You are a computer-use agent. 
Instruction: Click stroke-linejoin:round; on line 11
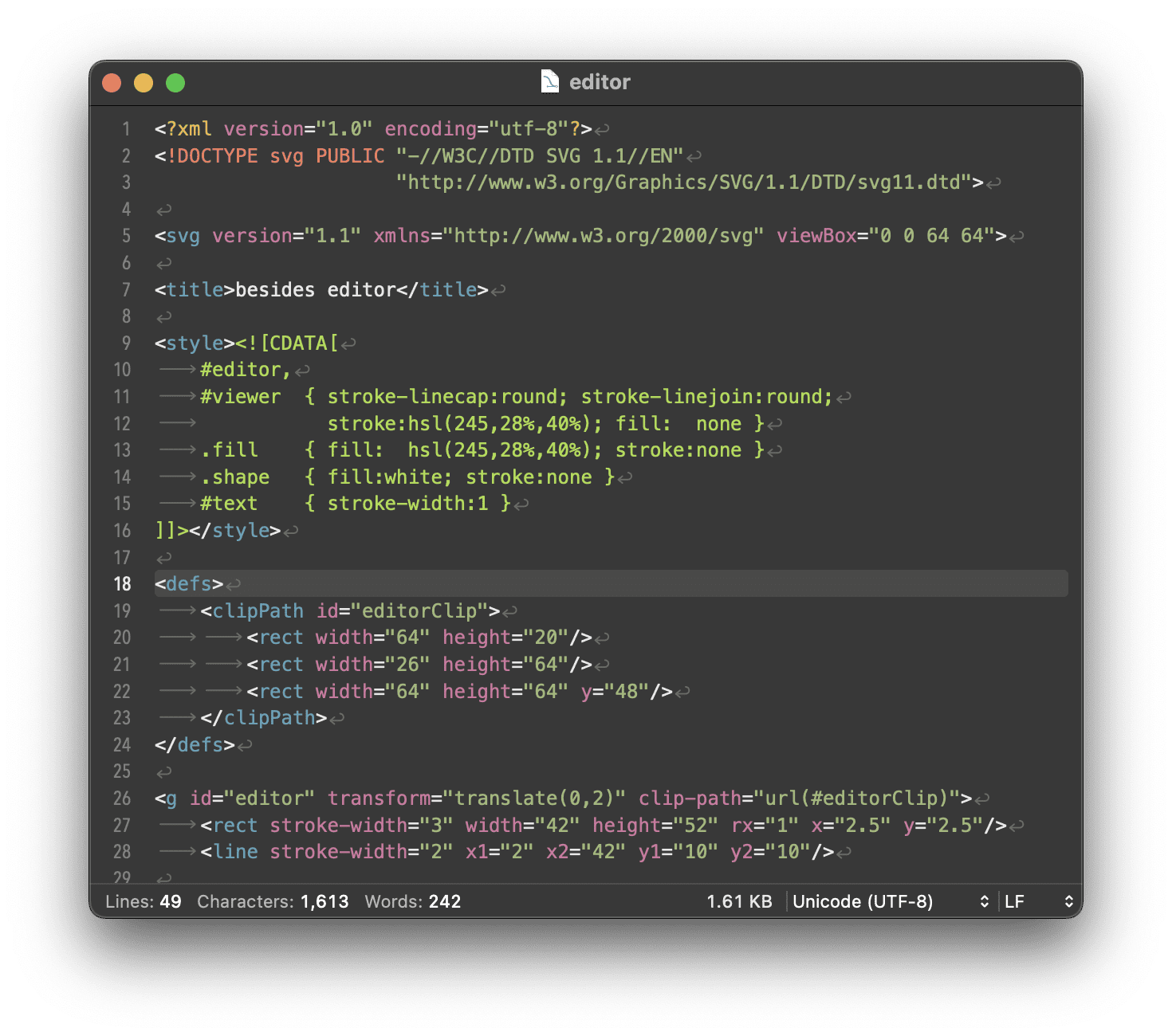click(707, 397)
